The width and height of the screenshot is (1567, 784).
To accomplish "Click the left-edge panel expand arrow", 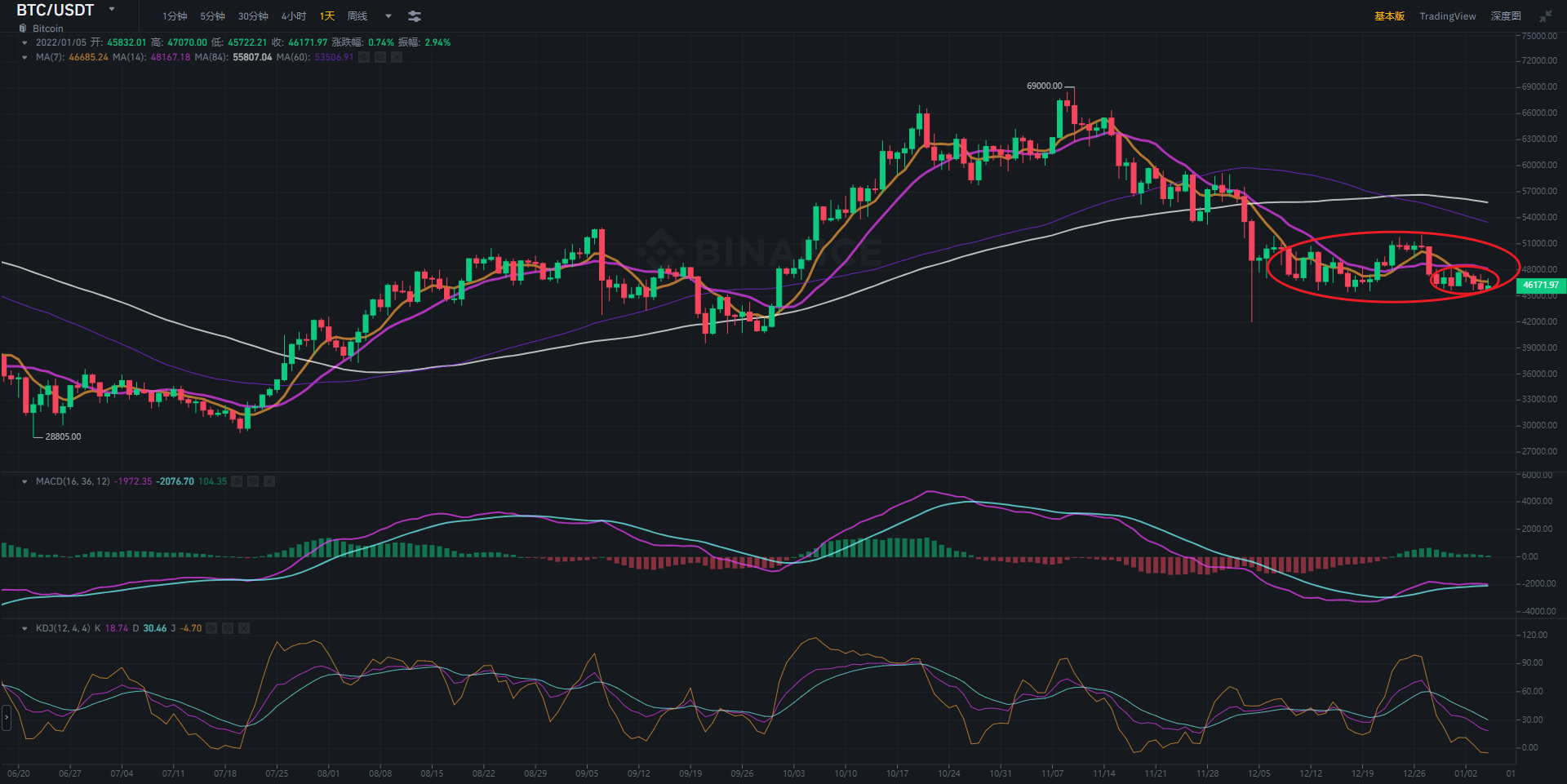I will click(x=7, y=718).
